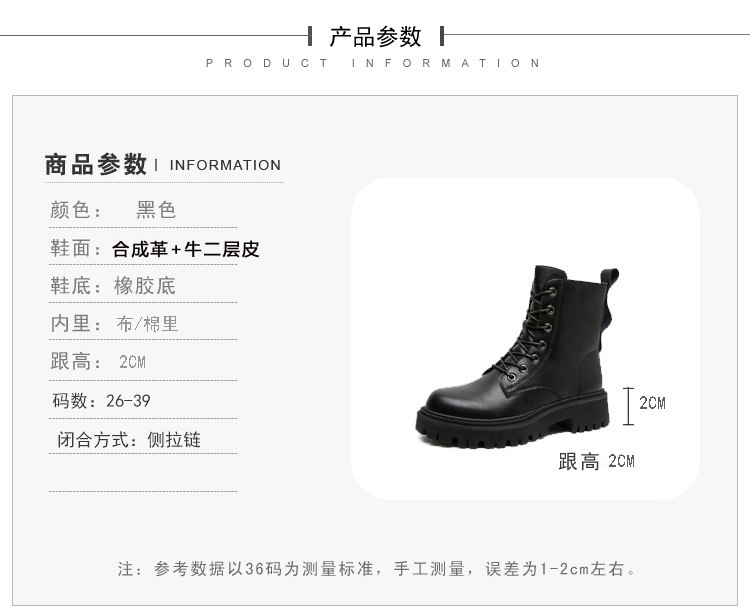Click the 2CM label beside the heel
750x615 pixels.
652,403
